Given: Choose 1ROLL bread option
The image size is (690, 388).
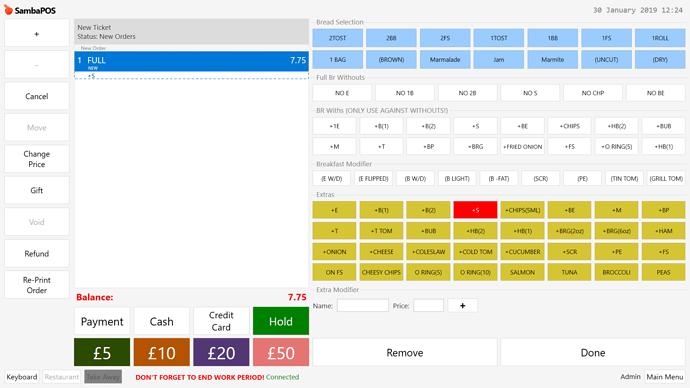Looking at the screenshot, I should click(660, 38).
